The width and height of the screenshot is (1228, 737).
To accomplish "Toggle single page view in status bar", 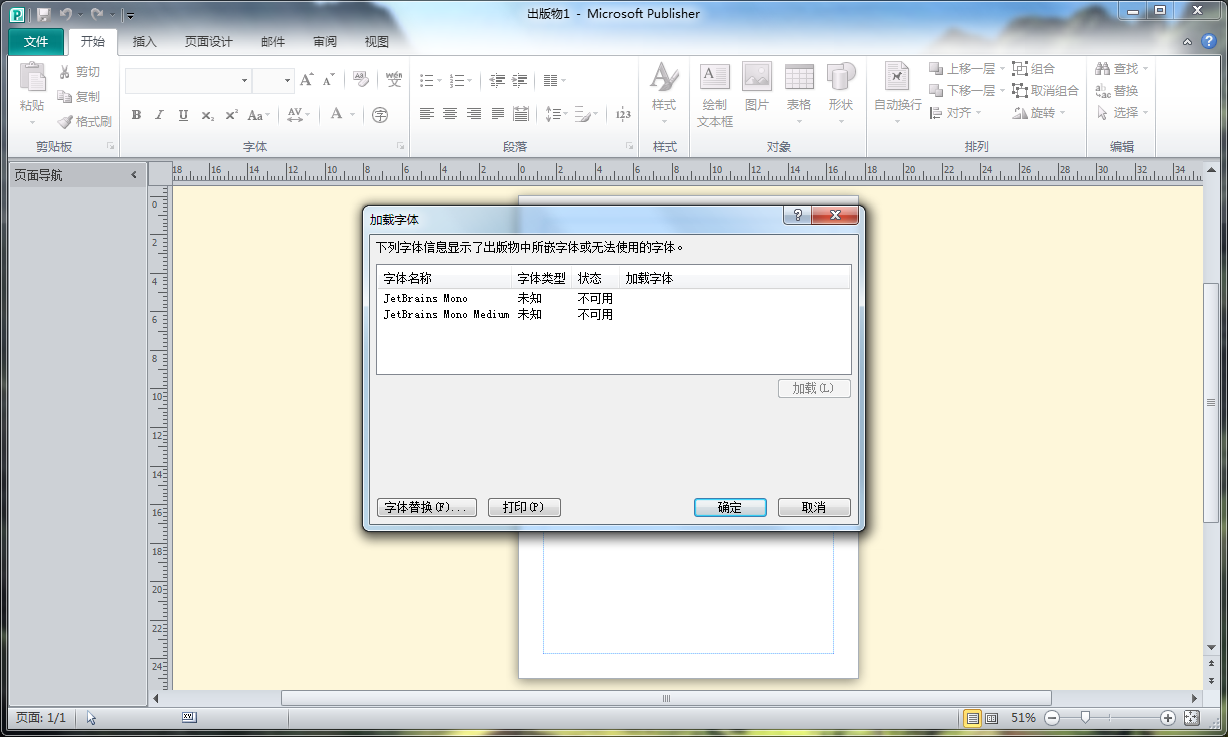I will coord(972,718).
